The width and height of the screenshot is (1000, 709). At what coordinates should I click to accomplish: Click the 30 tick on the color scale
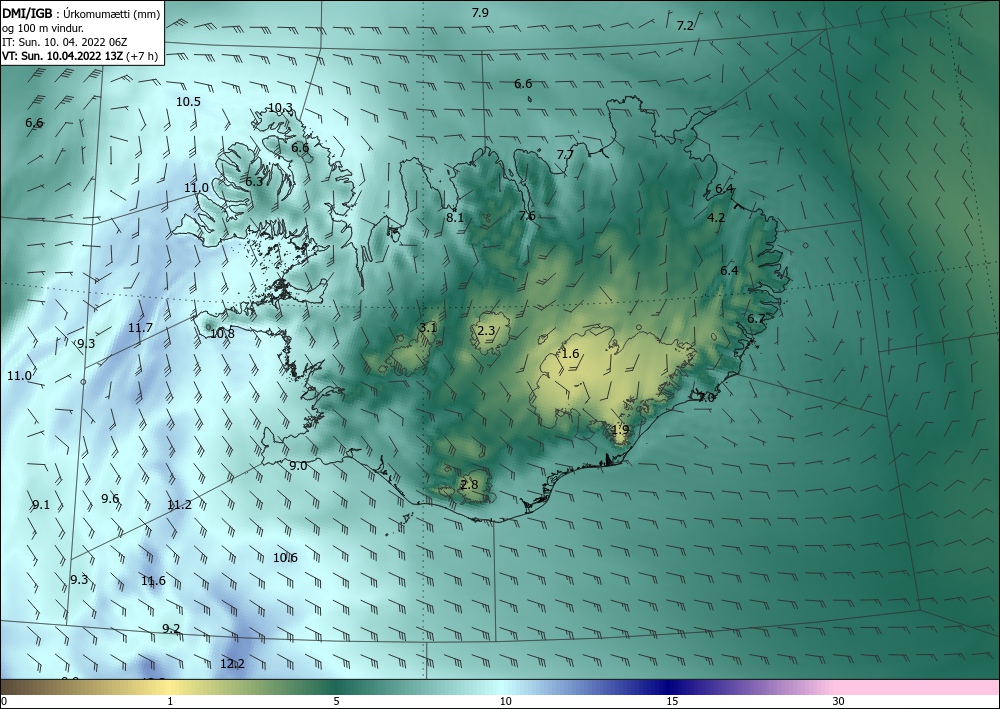[839, 701]
